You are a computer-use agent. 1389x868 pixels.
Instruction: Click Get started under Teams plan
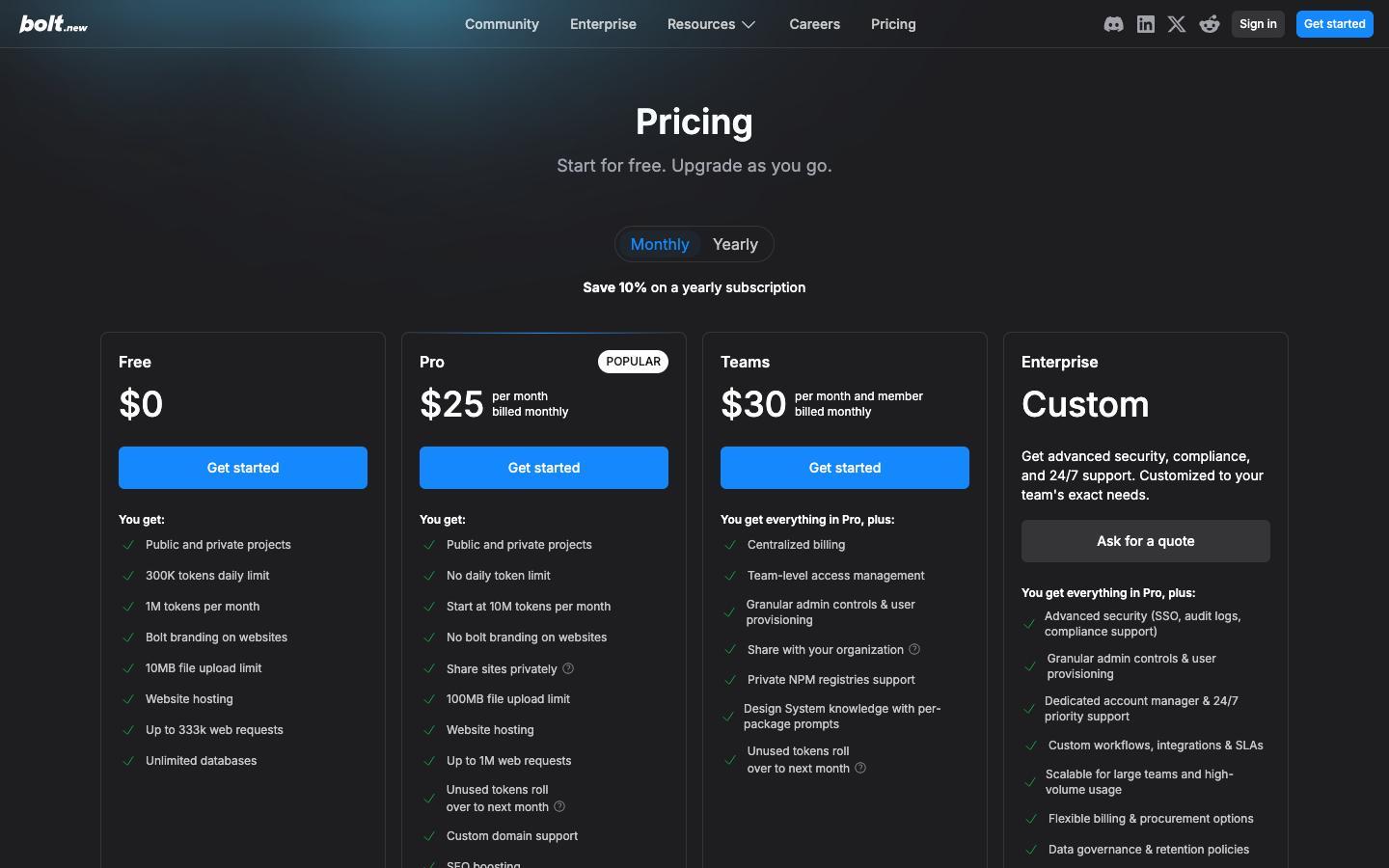coord(845,468)
